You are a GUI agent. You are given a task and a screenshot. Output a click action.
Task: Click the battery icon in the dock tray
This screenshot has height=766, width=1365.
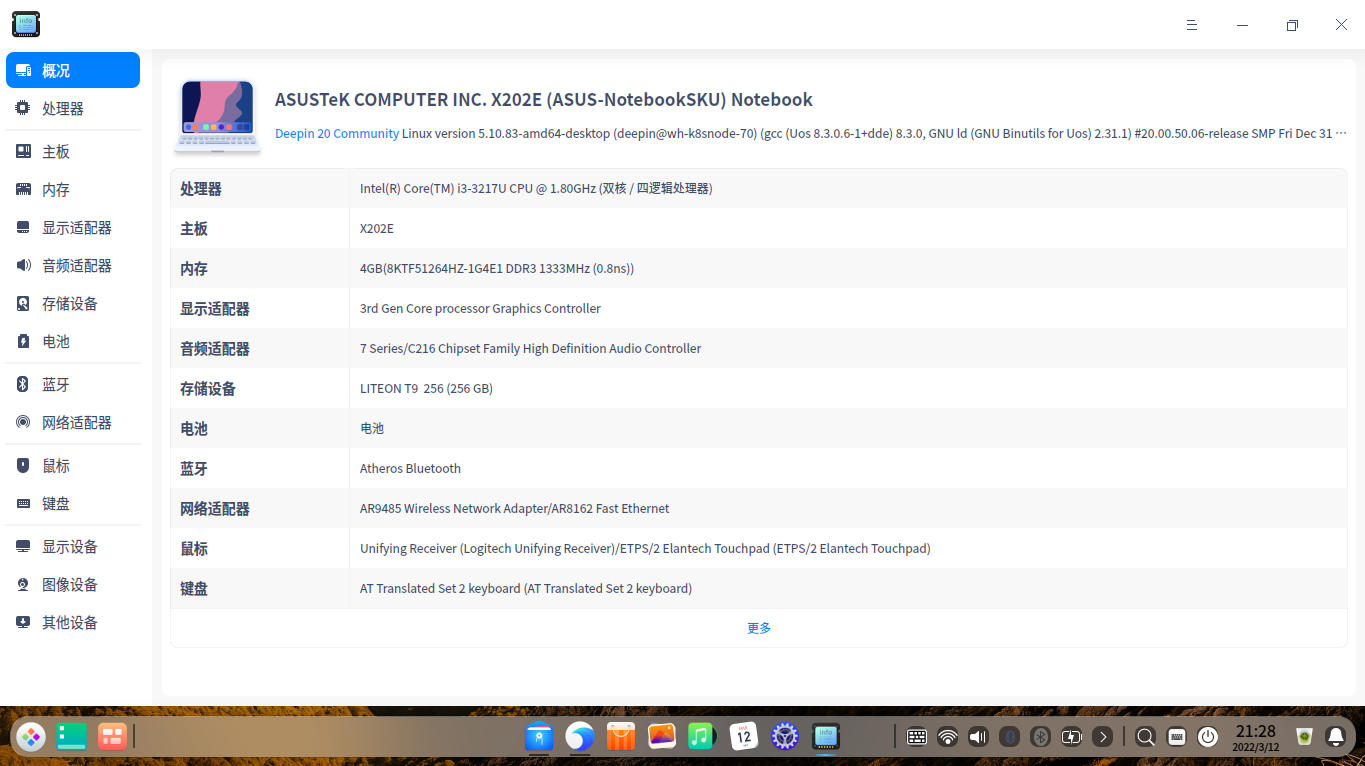click(x=1072, y=737)
